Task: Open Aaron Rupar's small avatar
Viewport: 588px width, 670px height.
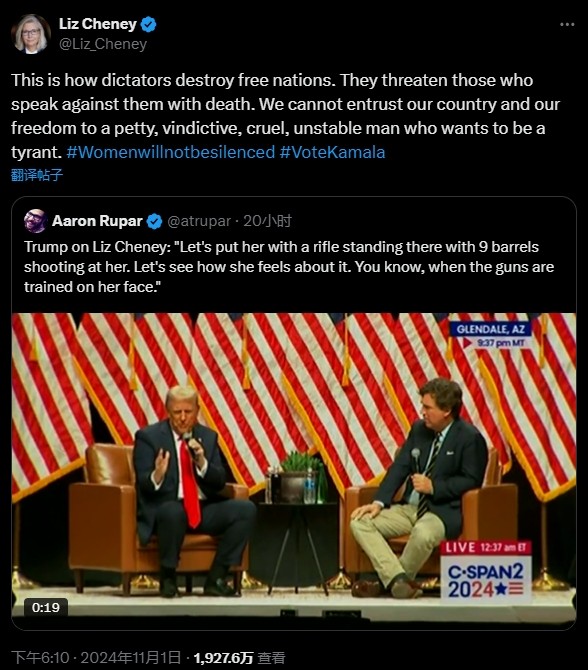Action: point(36,221)
